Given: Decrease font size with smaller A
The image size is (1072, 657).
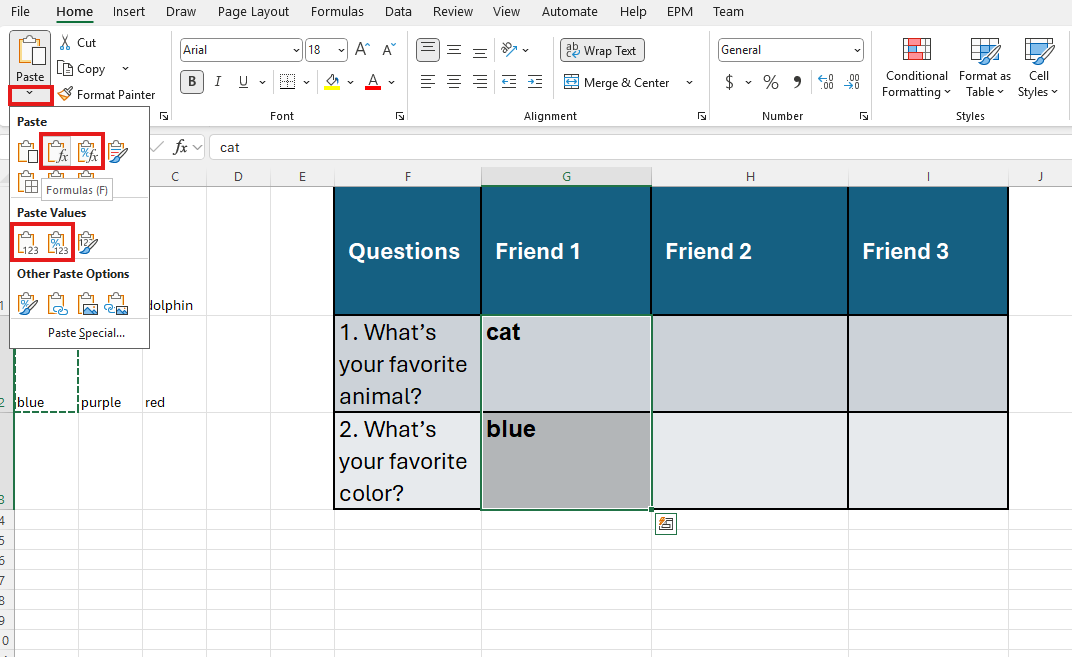Looking at the screenshot, I should click(x=388, y=49).
